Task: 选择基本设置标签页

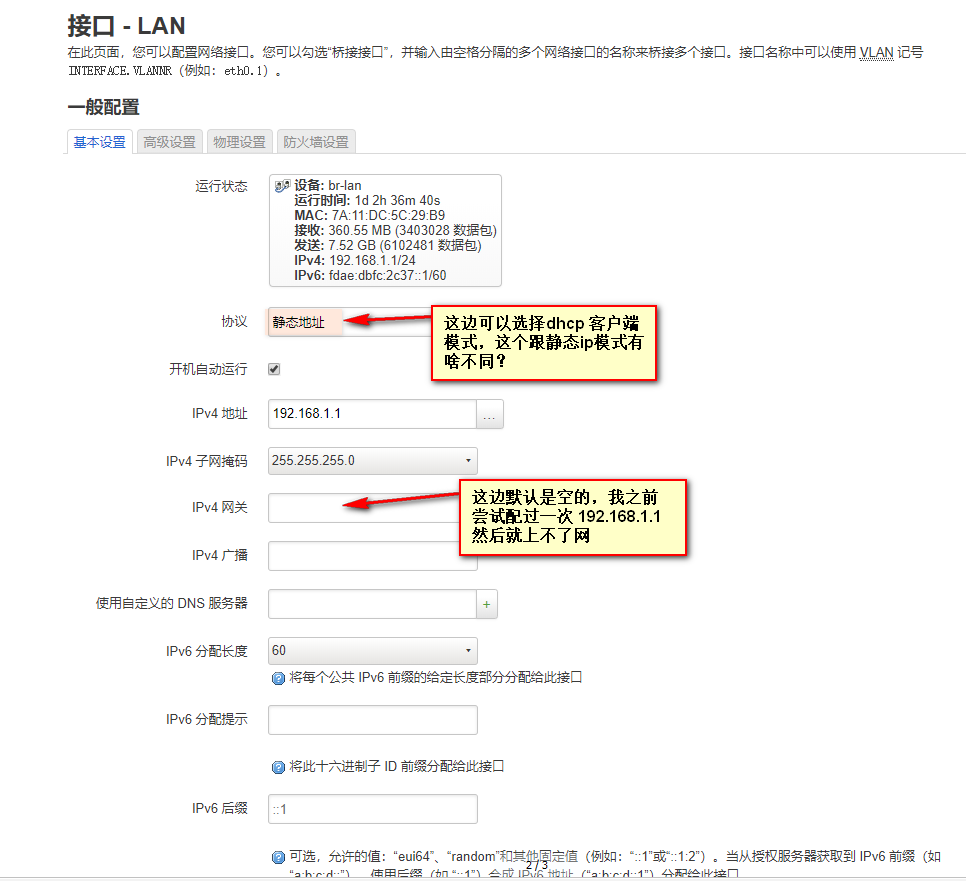Action: coord(99,141)
